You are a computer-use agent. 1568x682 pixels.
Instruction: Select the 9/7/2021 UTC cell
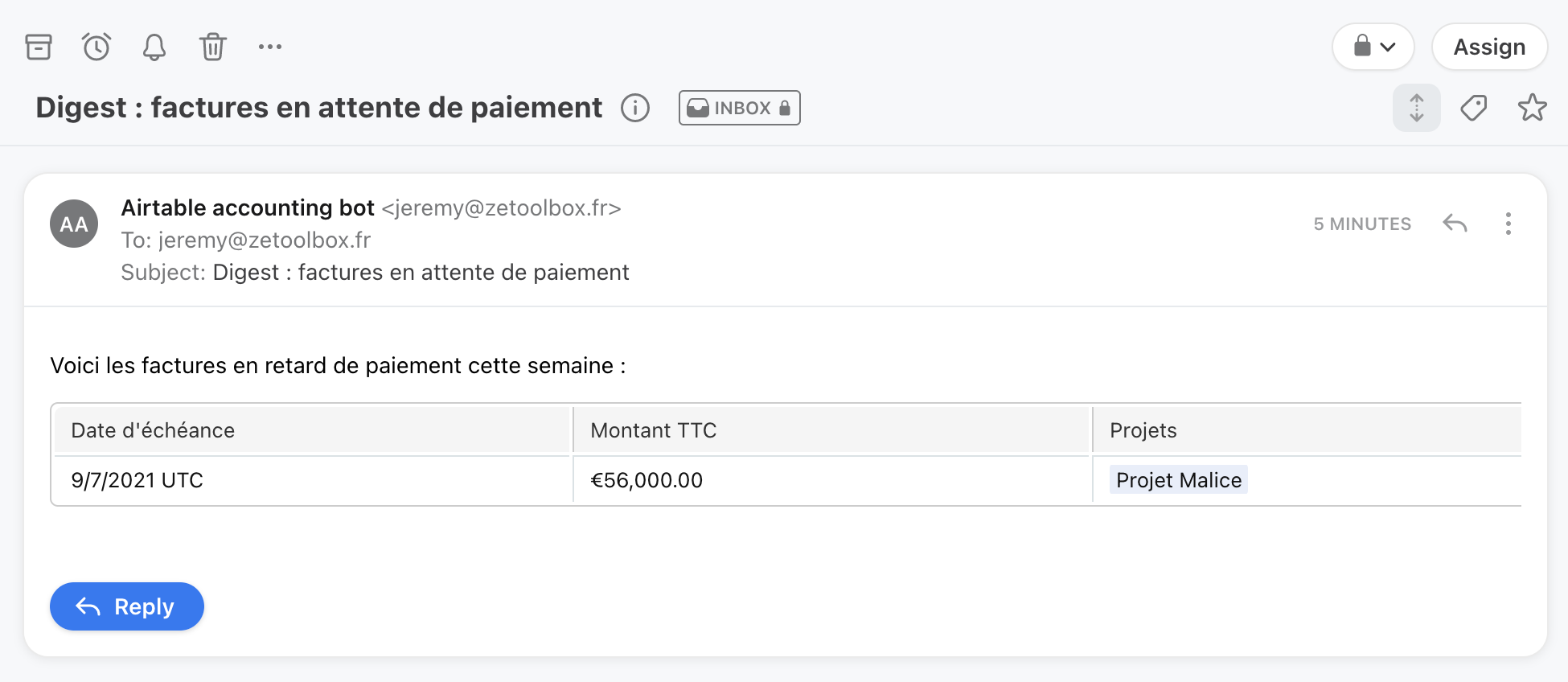(x=312, y=480)
